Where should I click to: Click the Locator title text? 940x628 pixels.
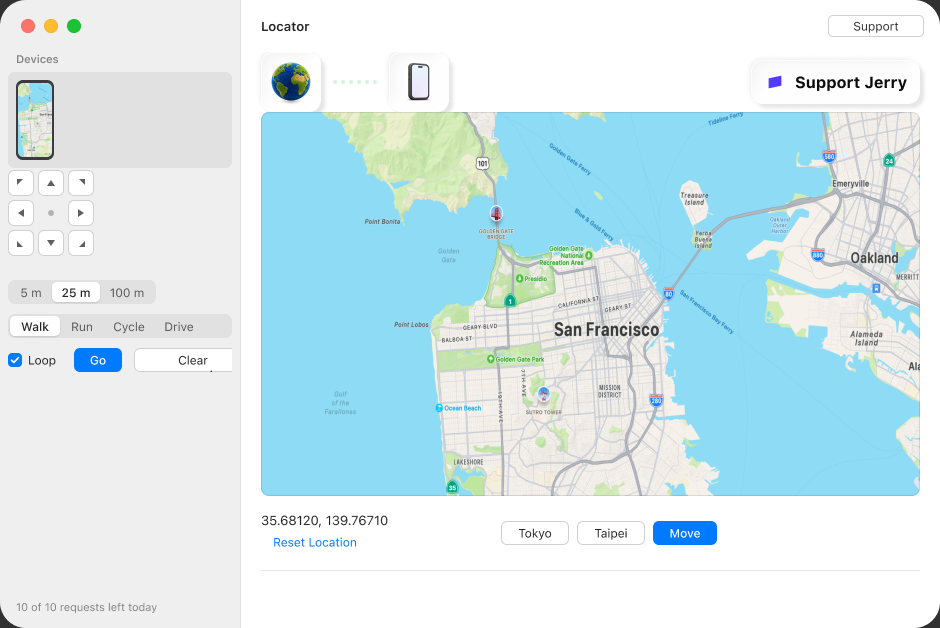(285, 26)
